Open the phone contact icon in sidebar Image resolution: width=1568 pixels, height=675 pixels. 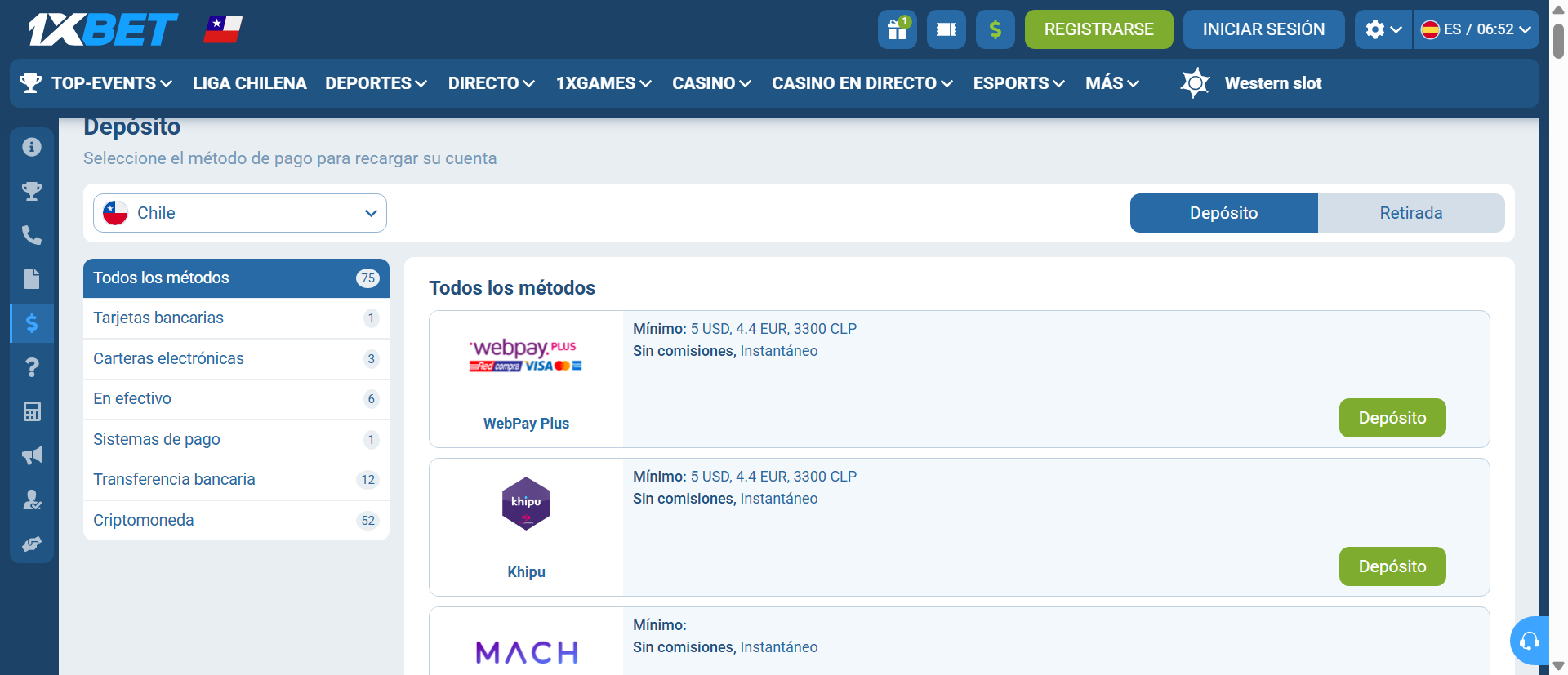[x=32, y=235]
